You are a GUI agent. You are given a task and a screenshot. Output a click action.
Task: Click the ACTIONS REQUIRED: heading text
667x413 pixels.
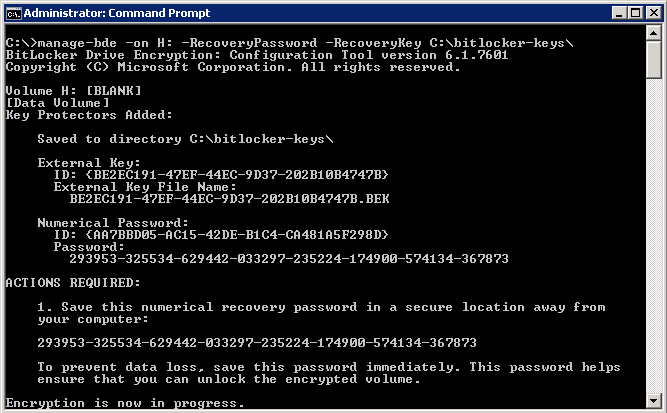[73, 283]
